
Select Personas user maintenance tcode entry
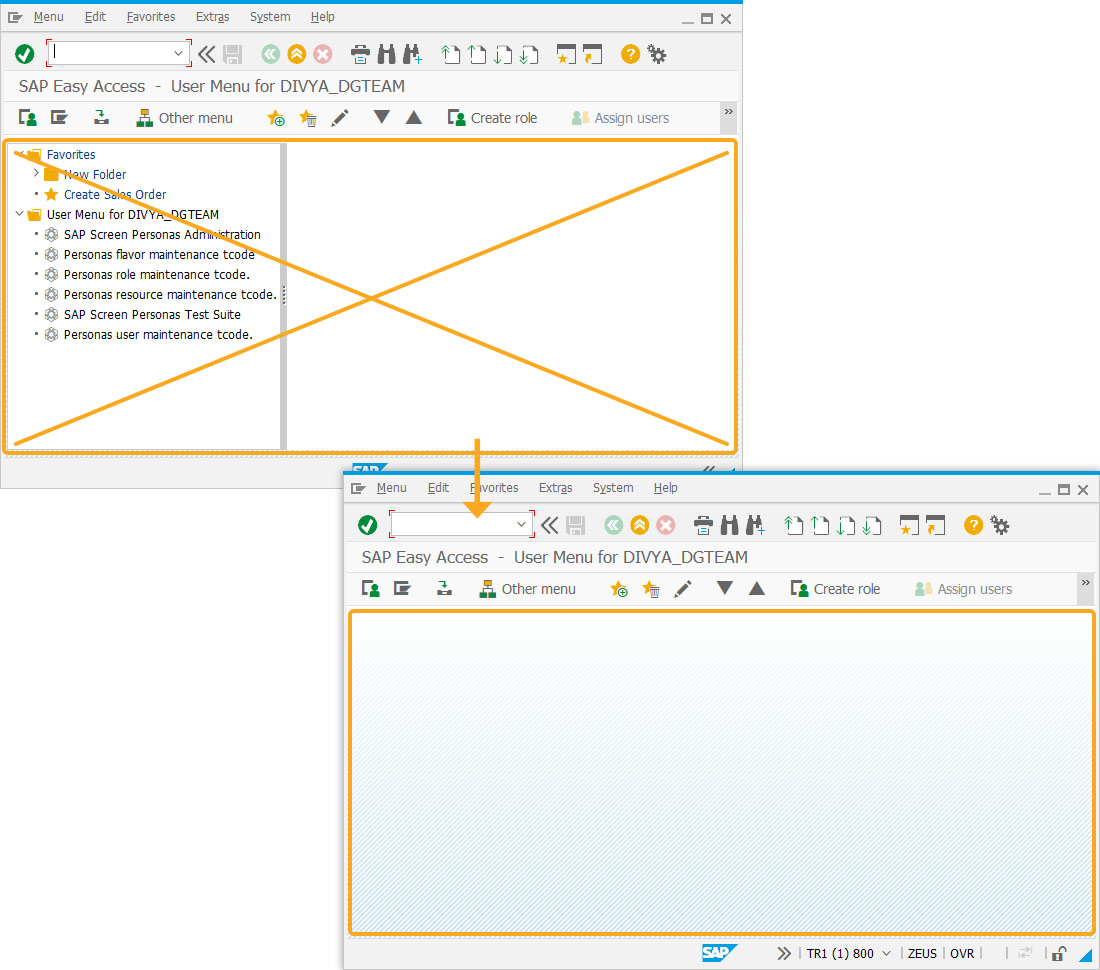pos(158,335)
